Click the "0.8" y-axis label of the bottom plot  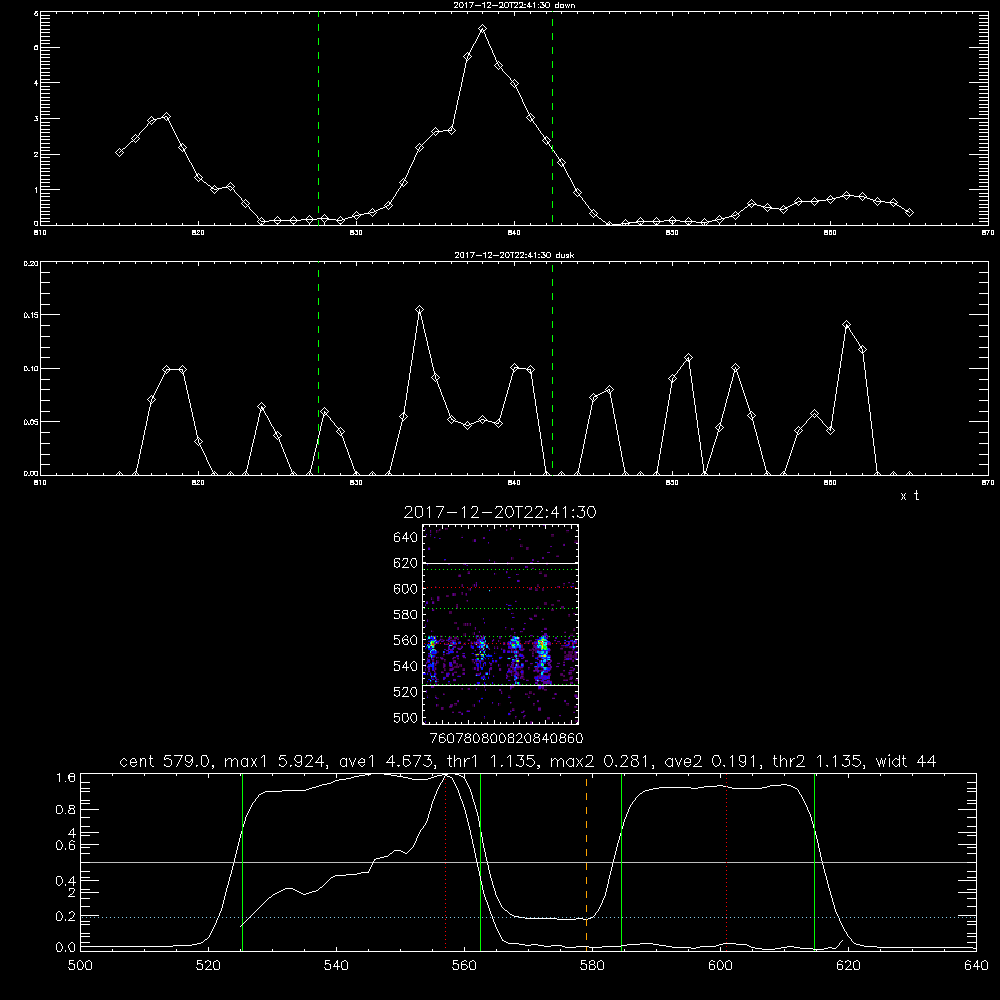tap(66, 810)
